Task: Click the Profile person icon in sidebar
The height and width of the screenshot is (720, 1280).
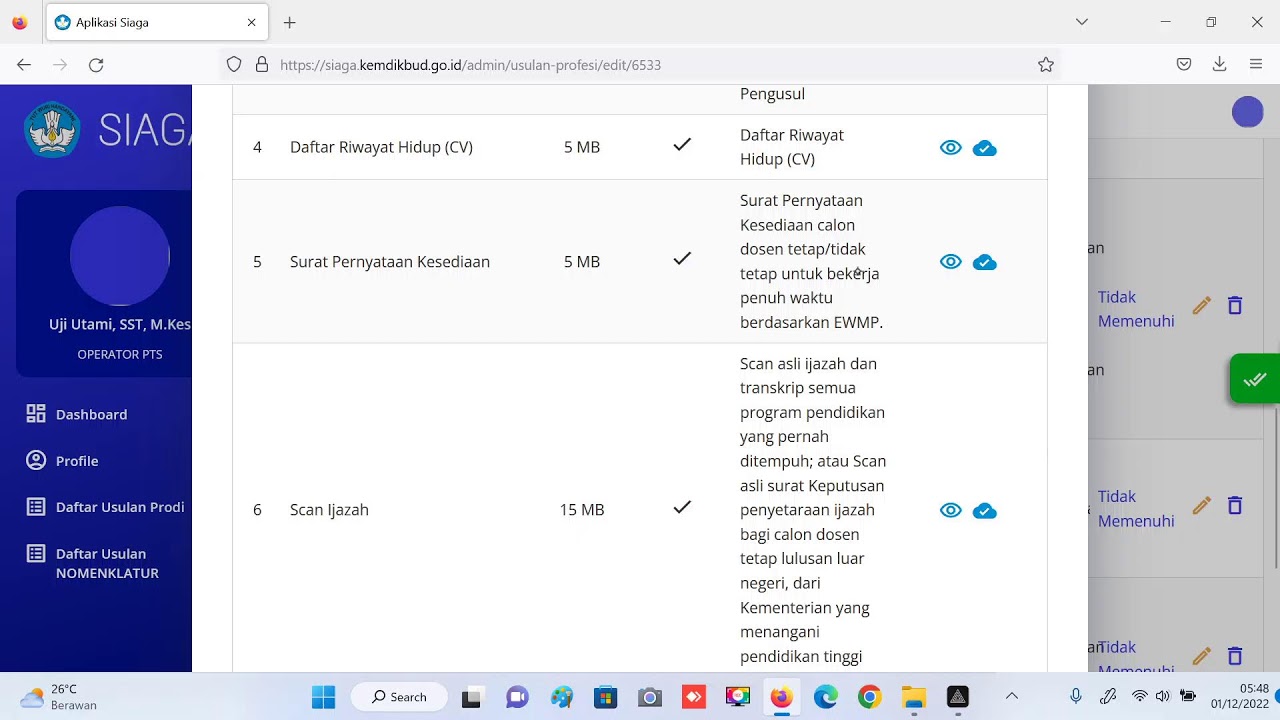Action: (x=36, y=460)
